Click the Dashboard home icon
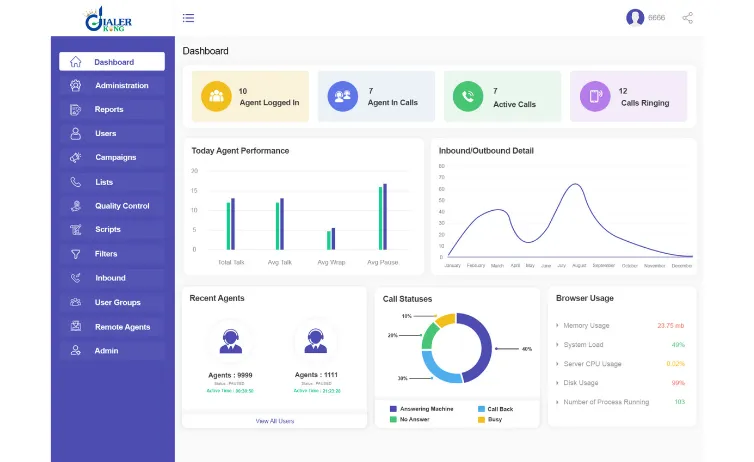The height and width of the screenshot is (462, 754). coord(75,62)
